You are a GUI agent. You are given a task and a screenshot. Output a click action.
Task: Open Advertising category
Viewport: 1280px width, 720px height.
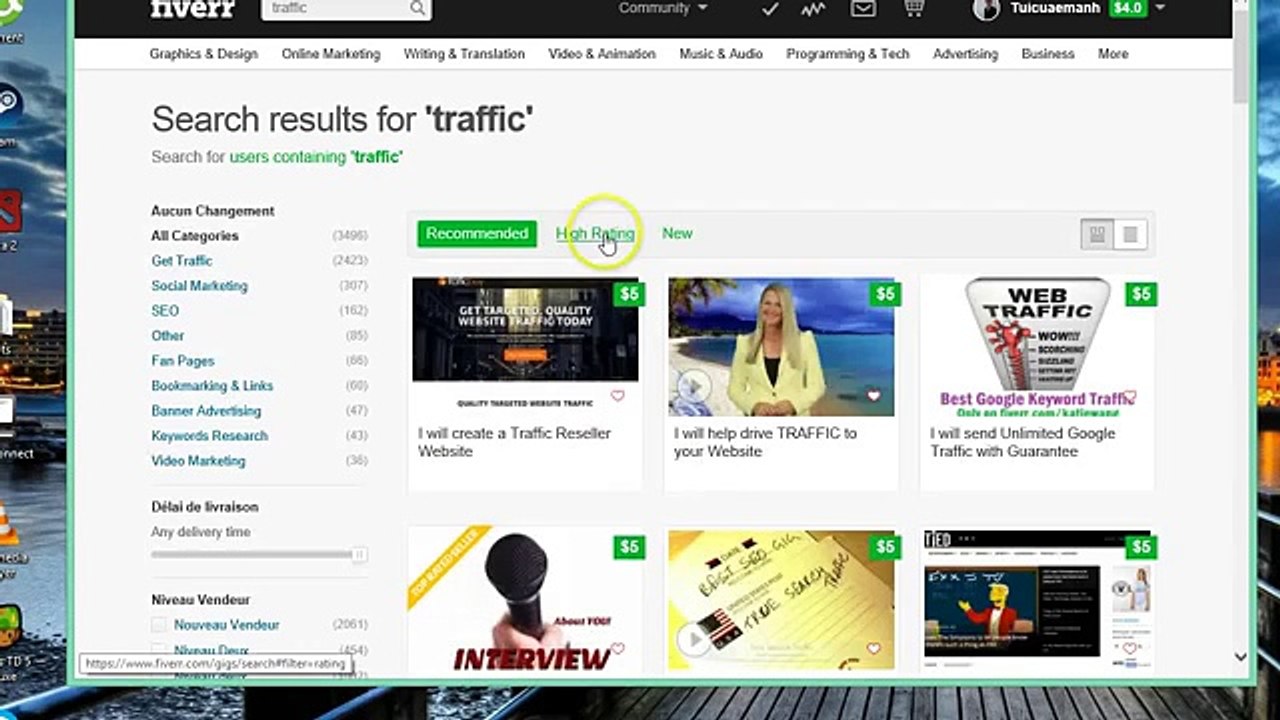965,54
